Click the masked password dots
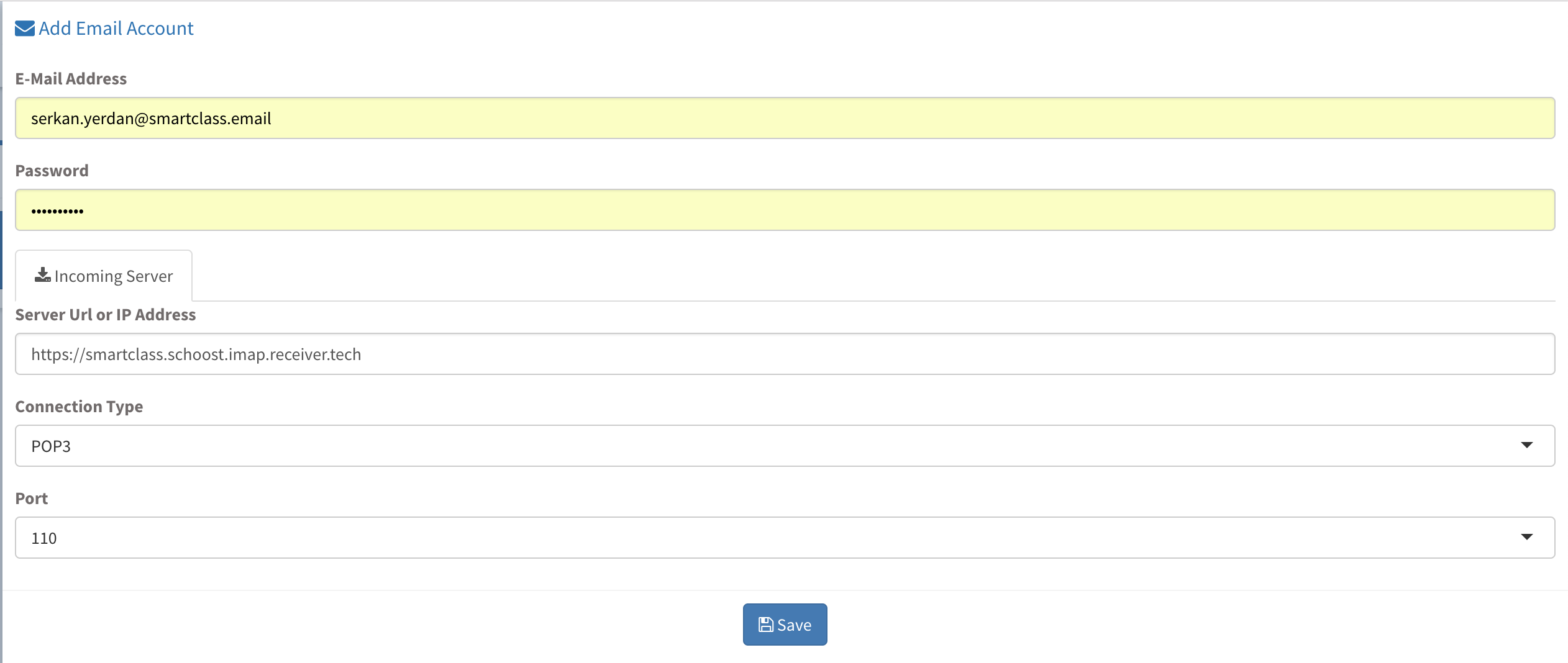 [x=57, y=212]
